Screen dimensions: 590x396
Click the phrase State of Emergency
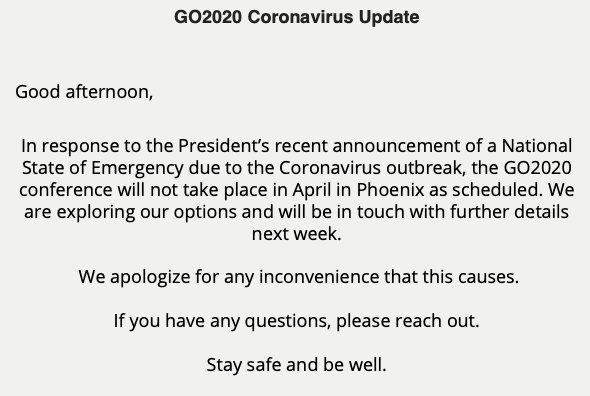click(103, 168)
